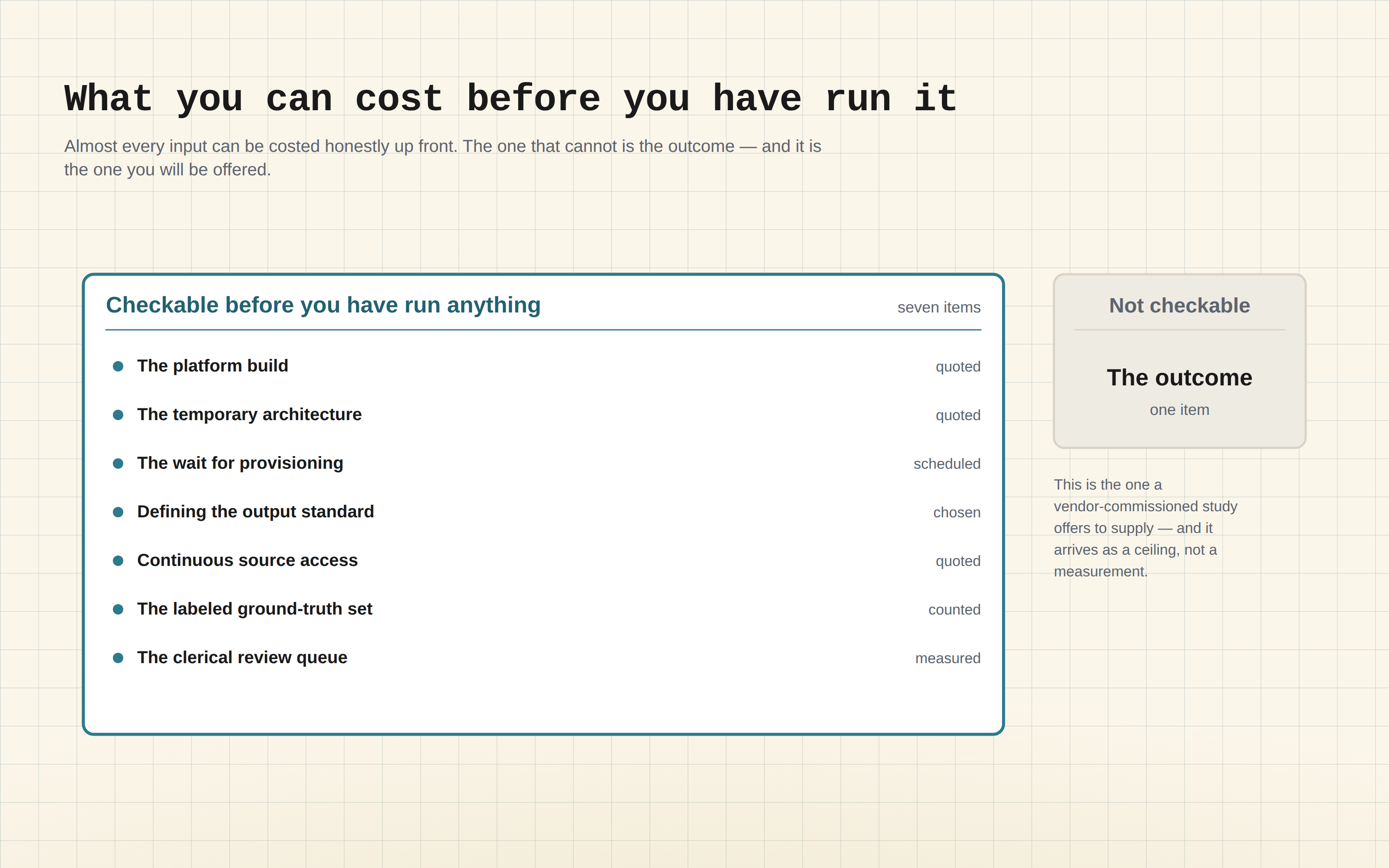Click the bullet beside 'The wait for provisioning'
The height and width of the screenshot is (868, 1389).
click(x=118, y=463)
